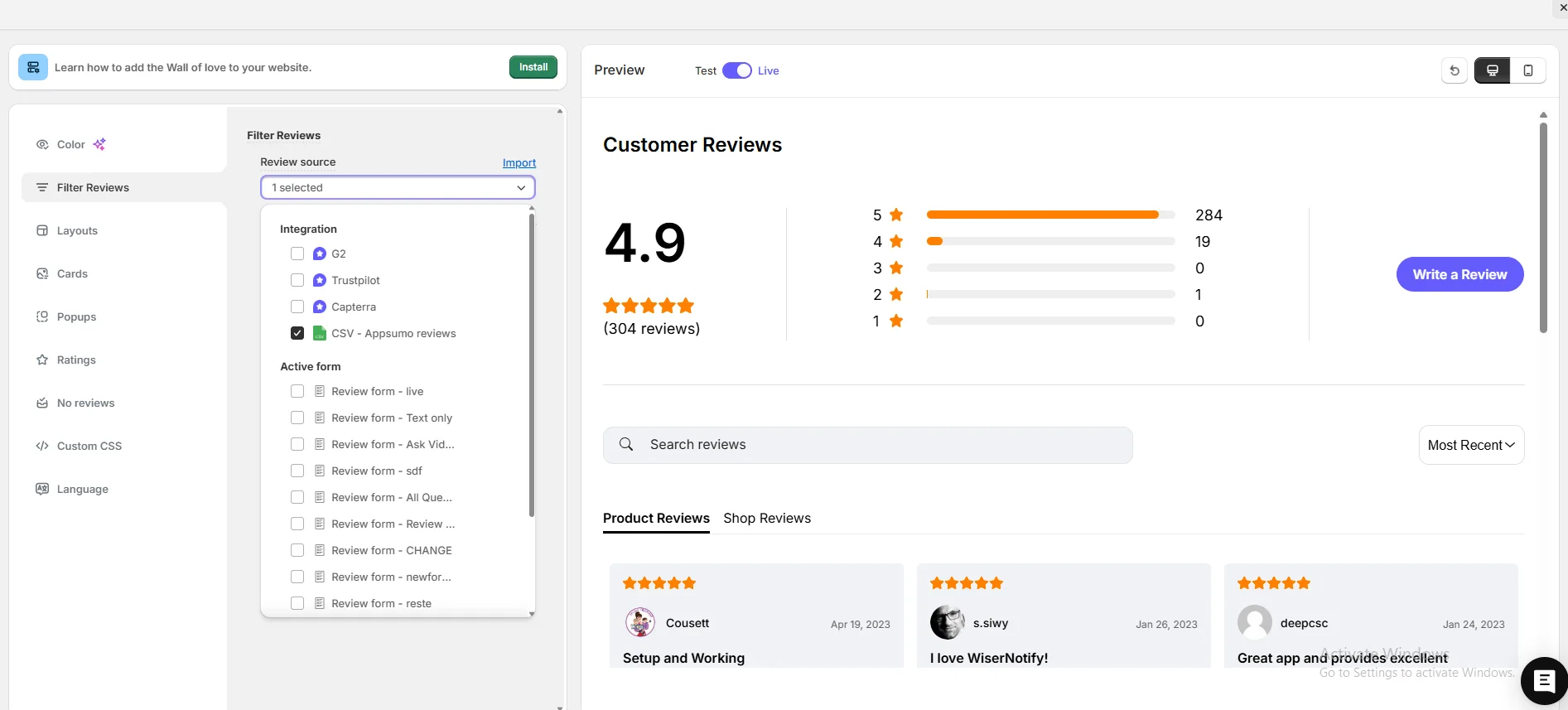Open the Layouts settings section
This screenshot has height=710, width=1568.
click(x=124, y=230)
